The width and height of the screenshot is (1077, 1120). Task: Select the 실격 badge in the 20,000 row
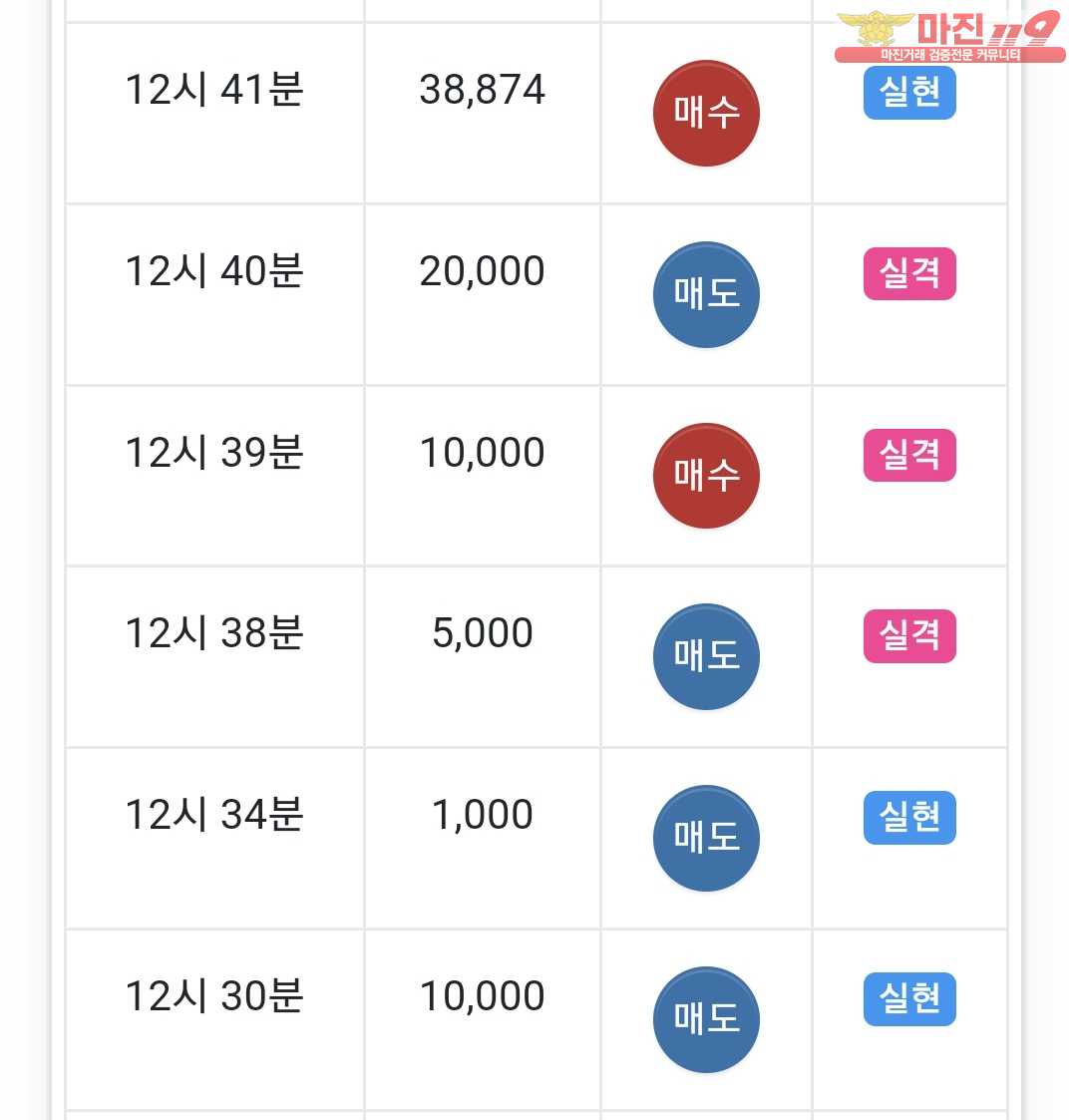[909, 273]
